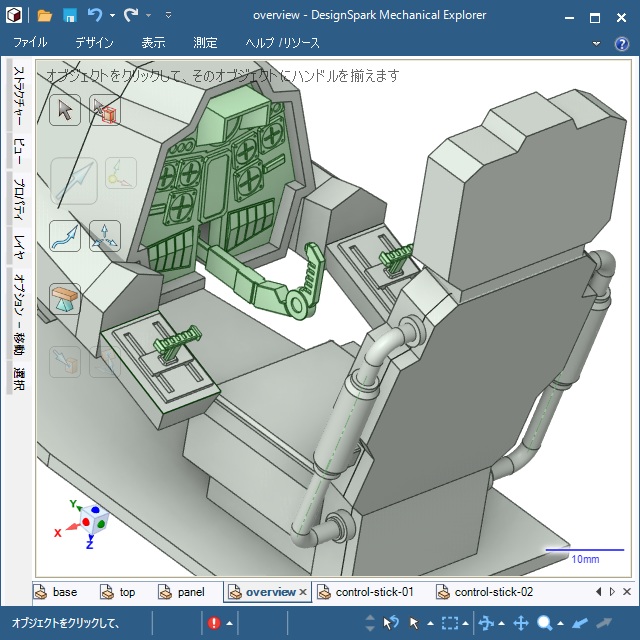Select the component select tool guide
The height and width of the screenshot is (640, 640).
pos(105,110)
